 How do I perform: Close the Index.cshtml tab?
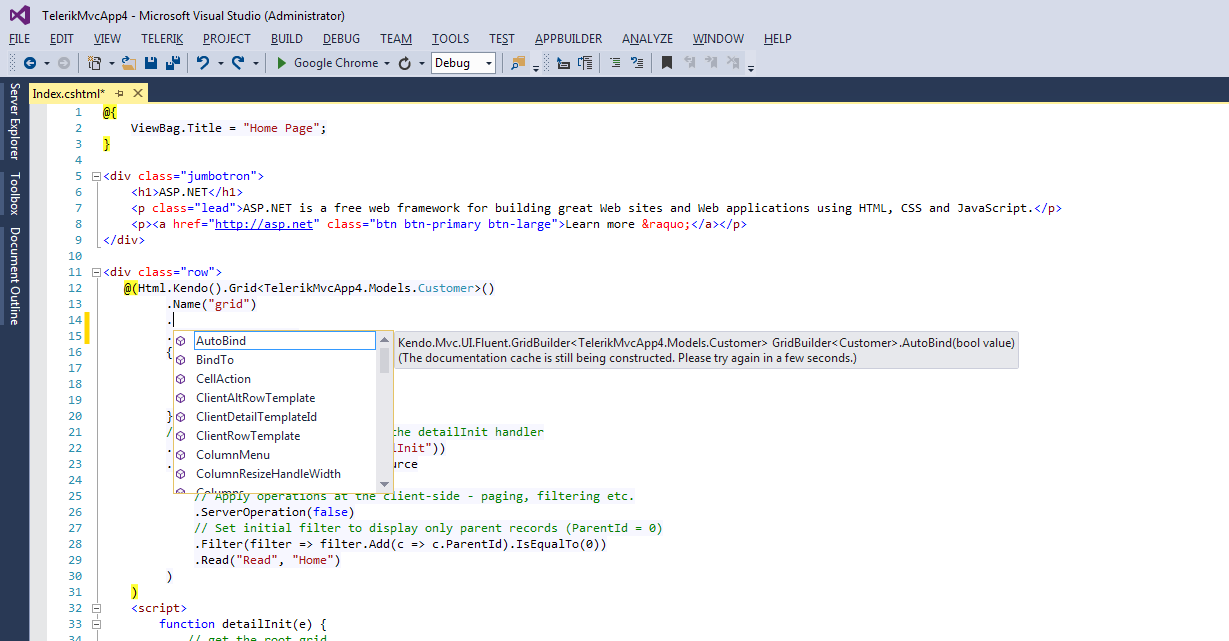click(138, 93)
